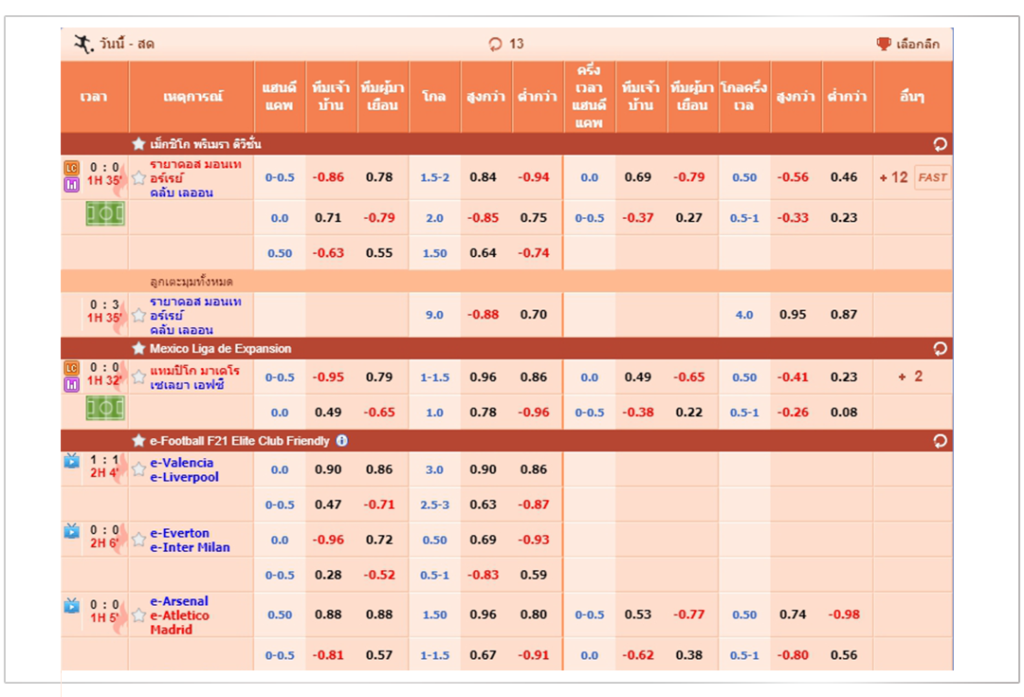
Task: Click the soccer player icon beside วันนี้ - สด
Action: [82, 44]
